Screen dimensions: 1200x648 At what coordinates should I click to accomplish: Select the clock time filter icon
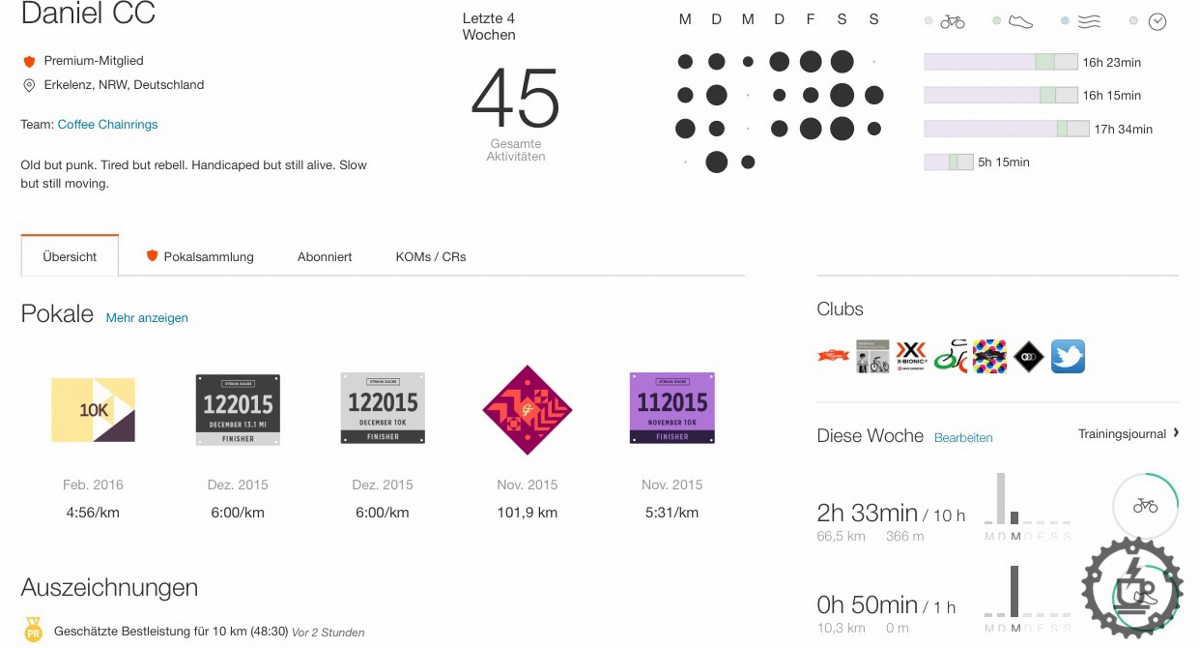(x=1157, y=21)
